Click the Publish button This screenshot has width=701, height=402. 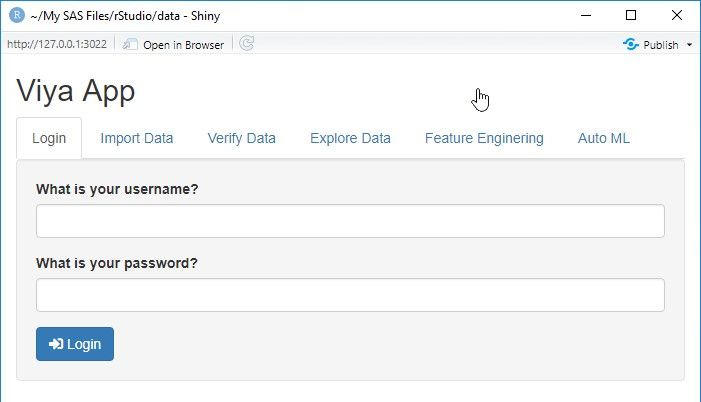coord(651,45)
